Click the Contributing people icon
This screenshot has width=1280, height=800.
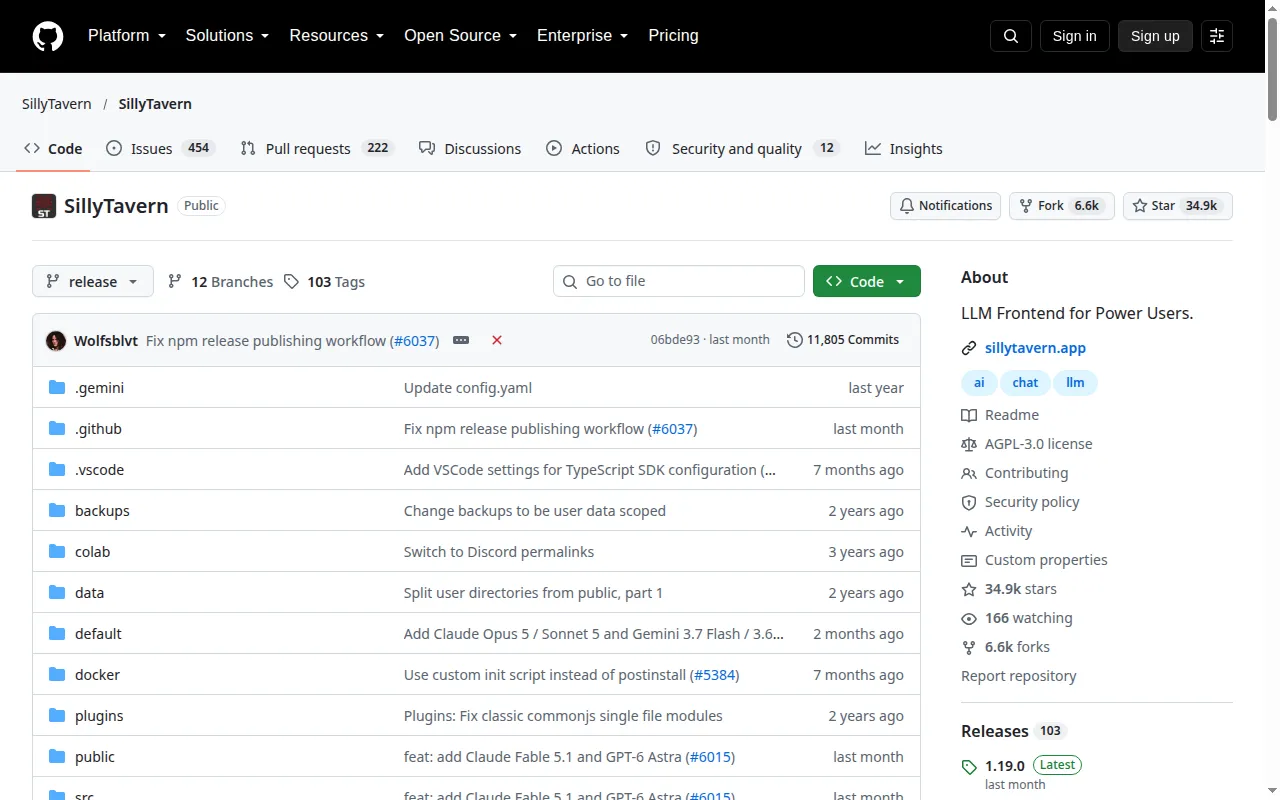tap(969, 473)
